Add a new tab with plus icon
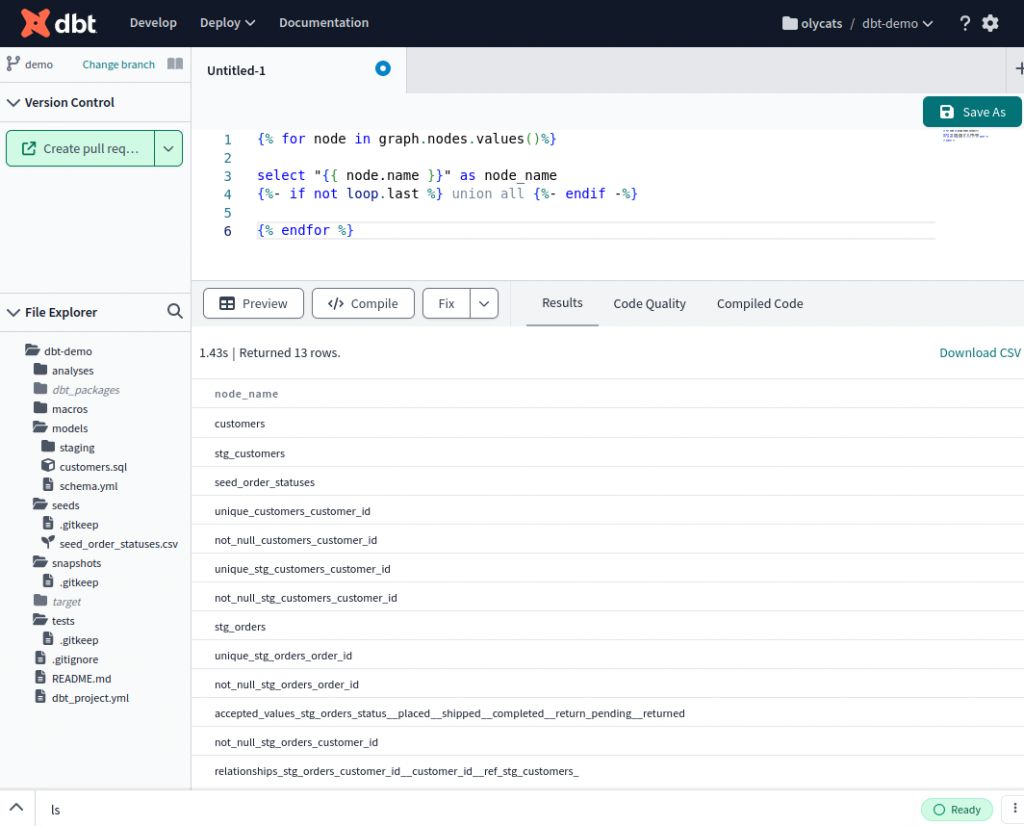Image resolution: width=1024 pixels, height=826 pixels. click(1019, 69)
